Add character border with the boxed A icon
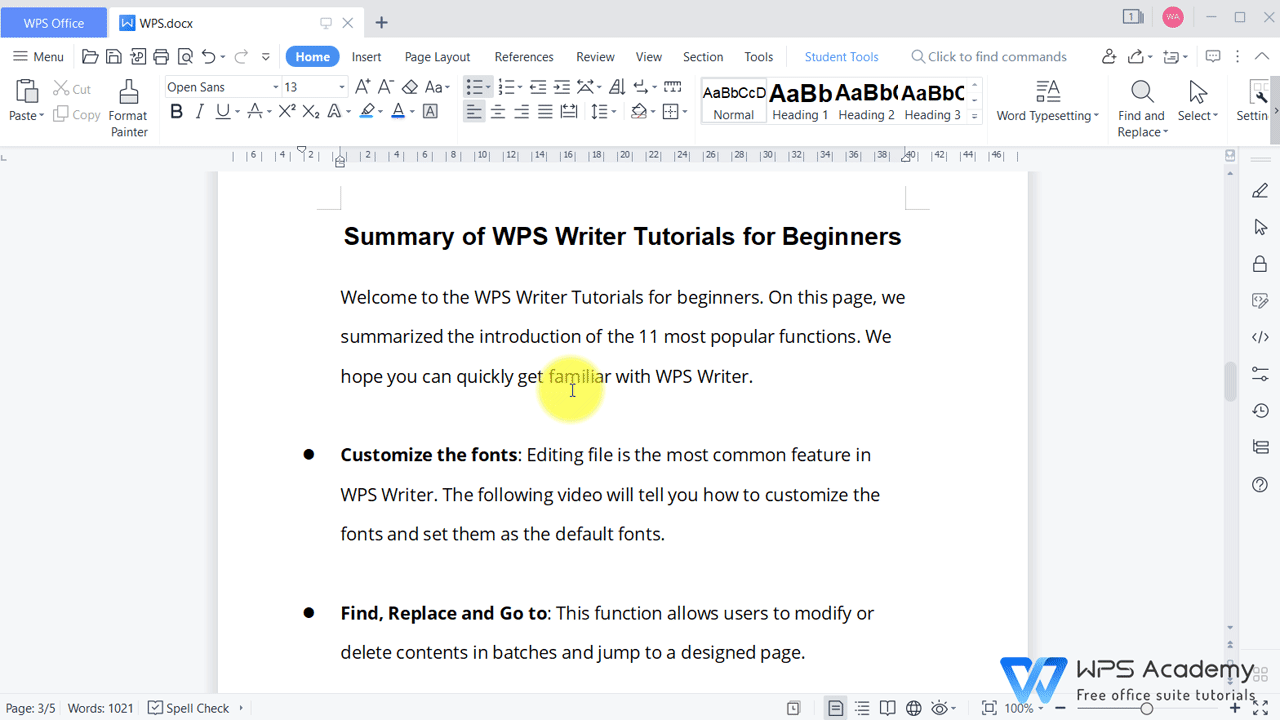Viewport: 1280px width, 720px height. pos(431,111)
